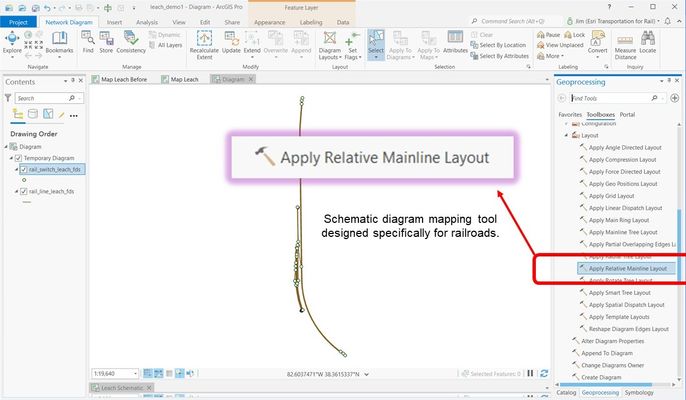Toggle All Layers option
The width and height of the screenshot is (686, 400).
(x=165, y=45)
